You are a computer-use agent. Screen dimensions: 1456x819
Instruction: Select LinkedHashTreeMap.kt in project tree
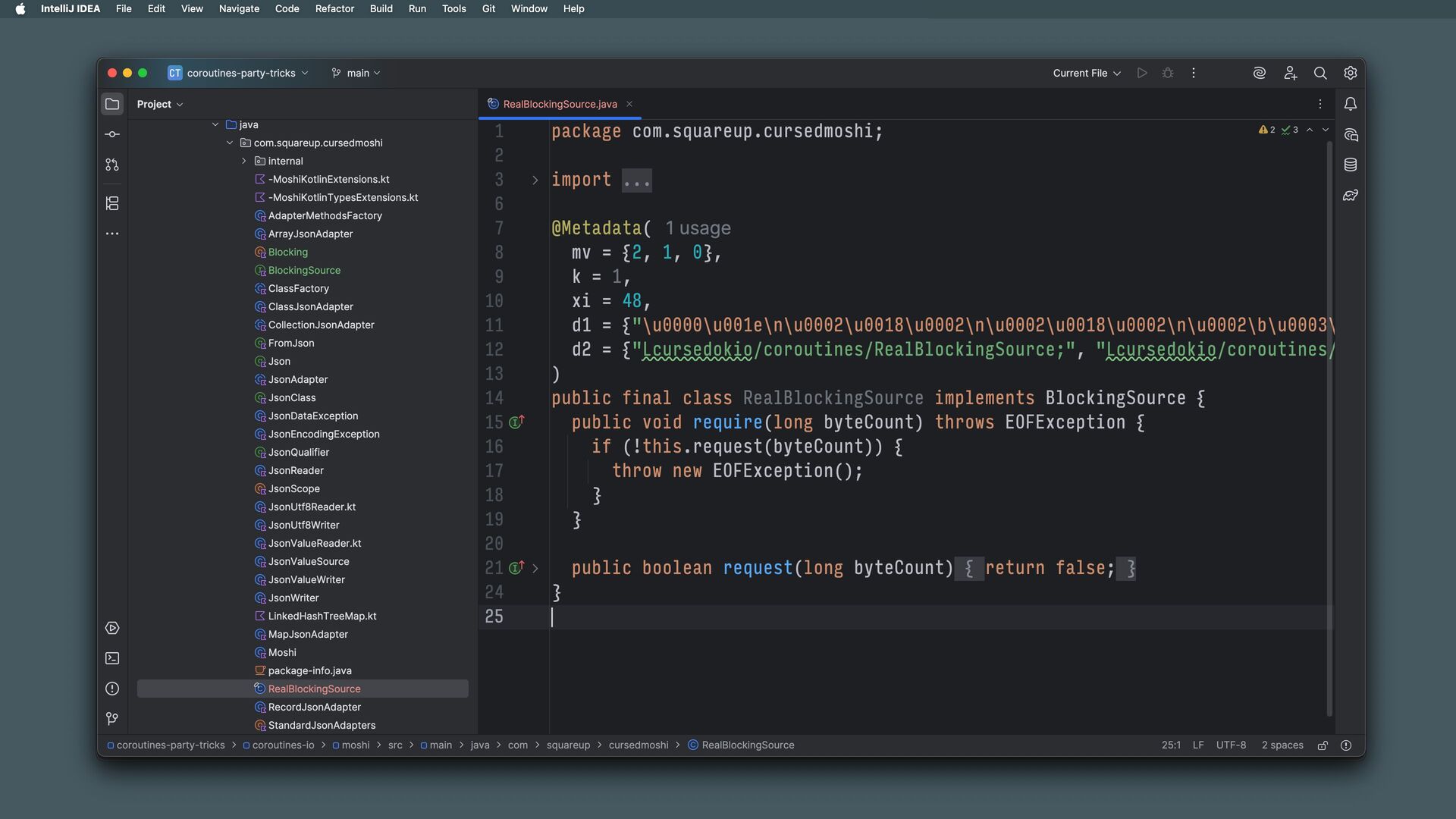322,616
